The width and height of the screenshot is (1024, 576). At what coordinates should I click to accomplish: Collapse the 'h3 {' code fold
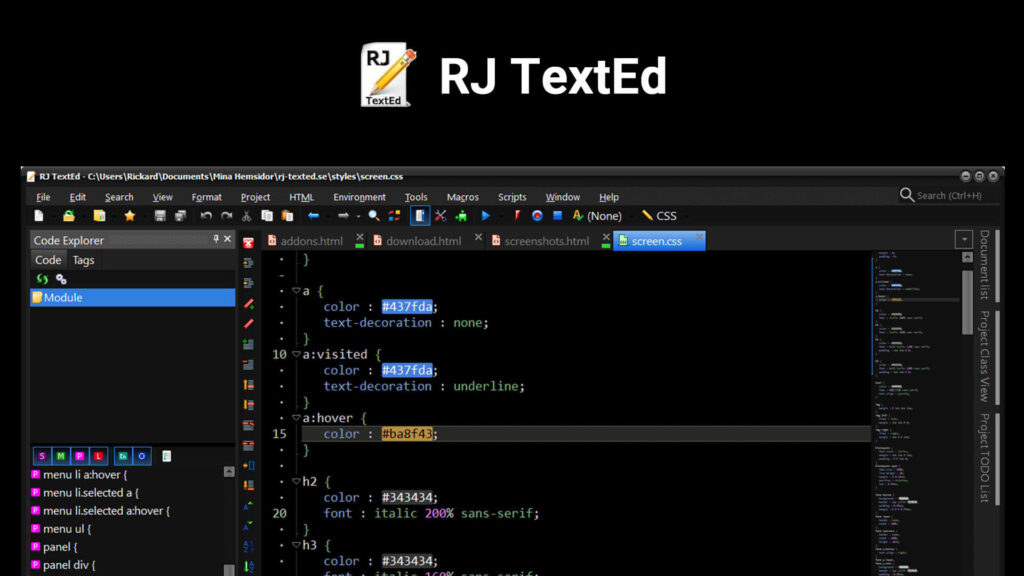point(296,545)
